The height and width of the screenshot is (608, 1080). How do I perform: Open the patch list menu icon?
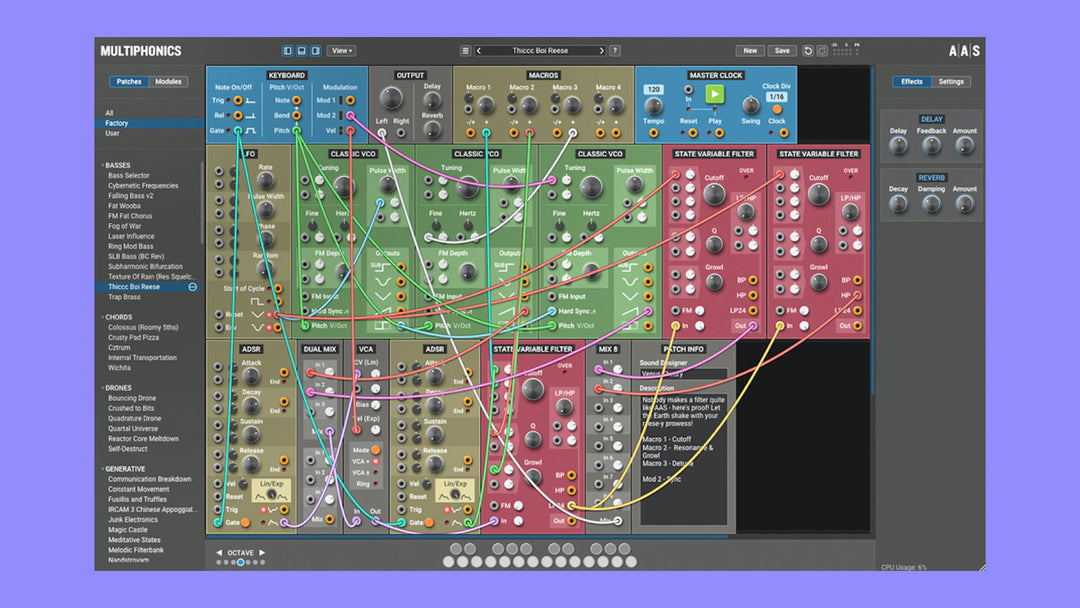tap(466, 51)
